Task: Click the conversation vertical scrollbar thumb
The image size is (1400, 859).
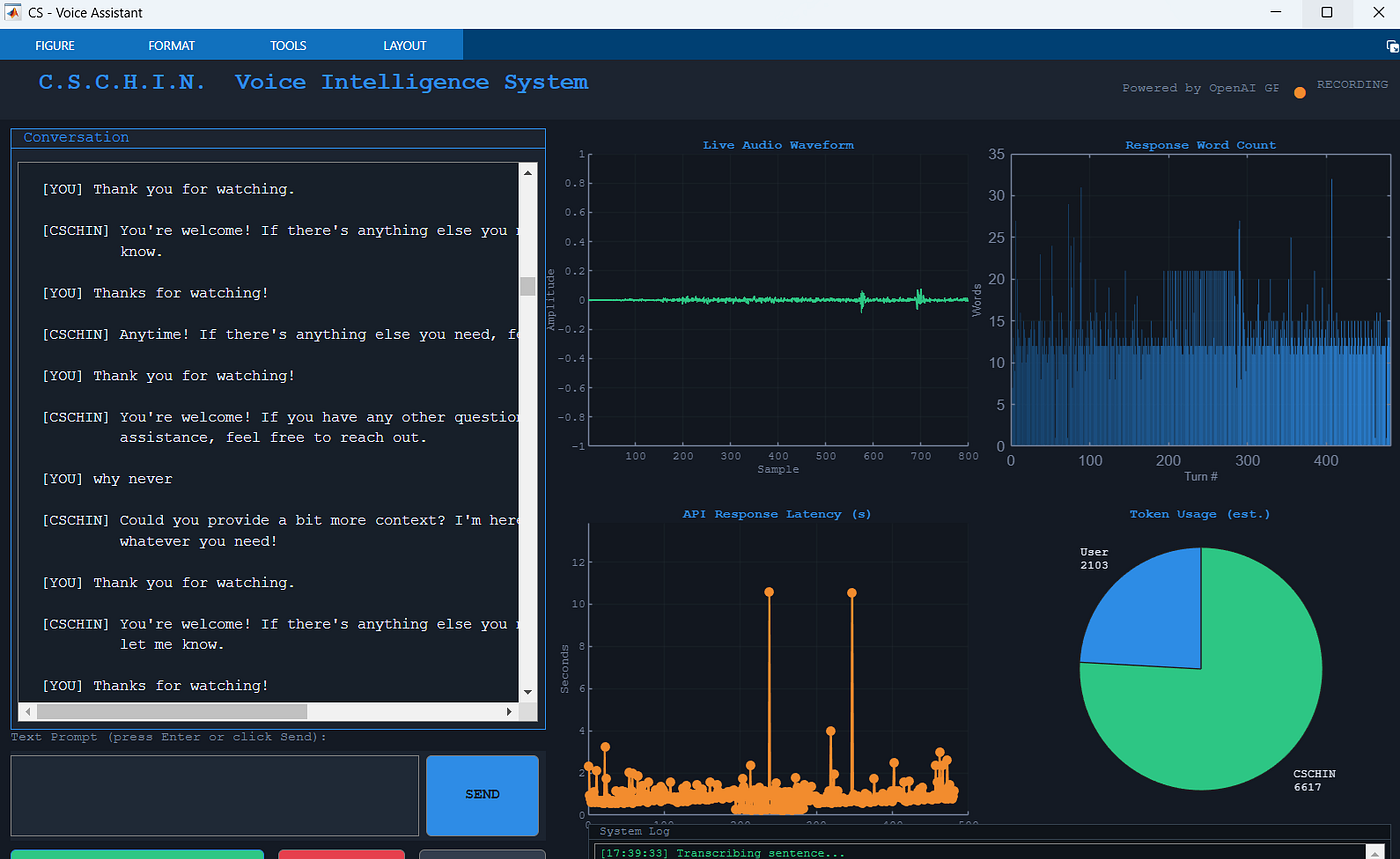Action: pos(528,286)
